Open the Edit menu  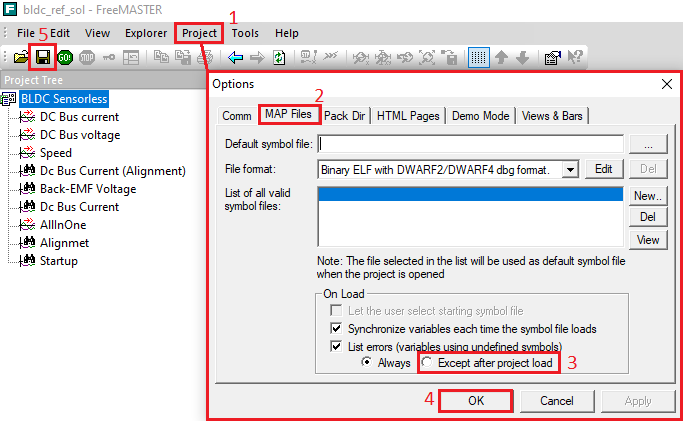[x=60, y=33]
